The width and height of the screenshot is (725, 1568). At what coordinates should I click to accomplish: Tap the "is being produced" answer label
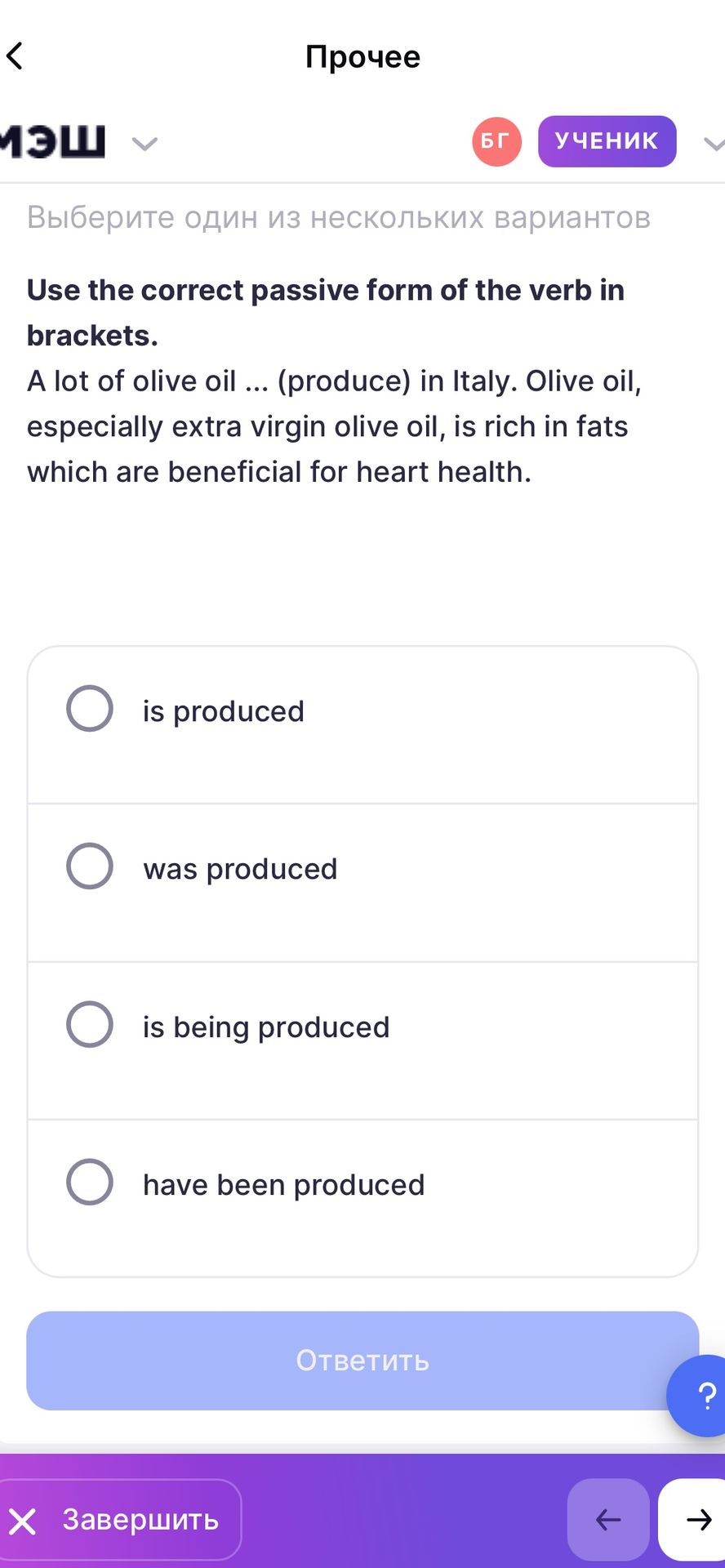tap(266, 1027)
